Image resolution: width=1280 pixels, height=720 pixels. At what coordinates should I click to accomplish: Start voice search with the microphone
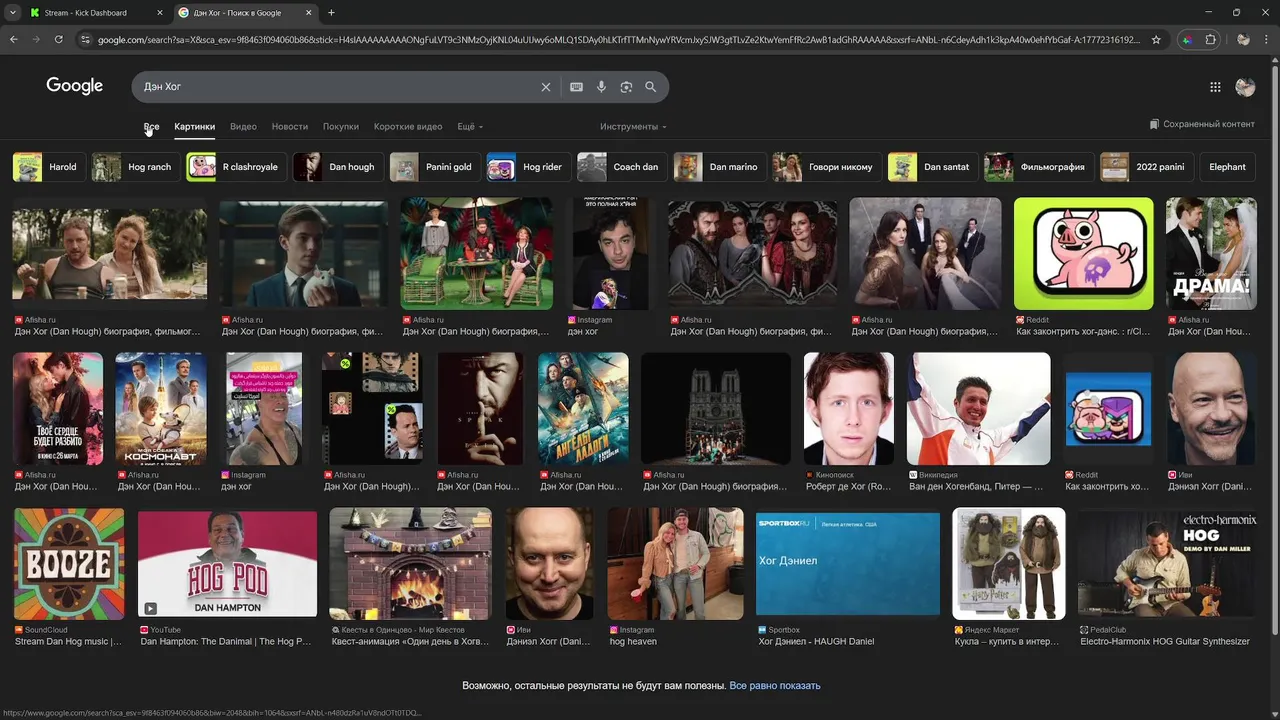pyautogui.click(x=601, y=87)
